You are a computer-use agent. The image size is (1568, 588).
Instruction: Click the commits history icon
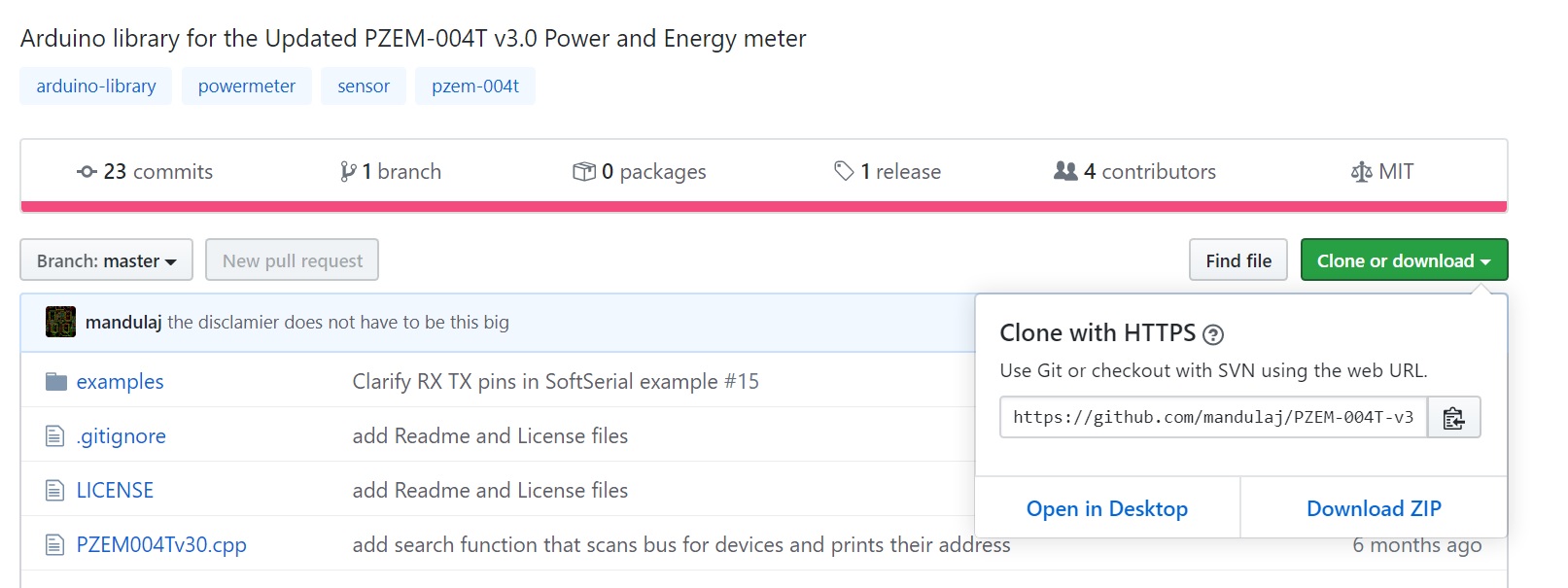coord(87,172)
